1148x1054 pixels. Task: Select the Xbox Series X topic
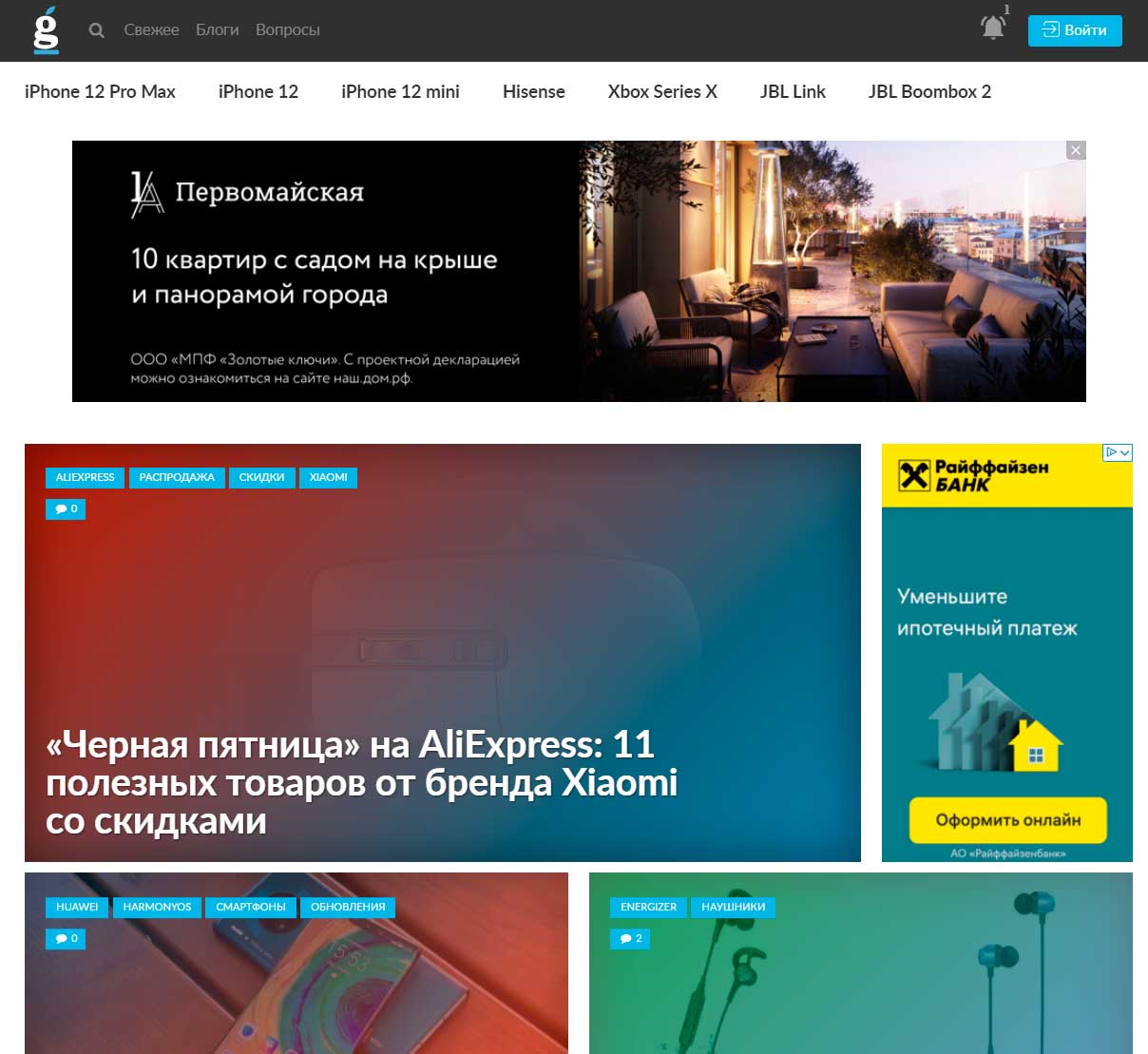click(x=662, y=92)
